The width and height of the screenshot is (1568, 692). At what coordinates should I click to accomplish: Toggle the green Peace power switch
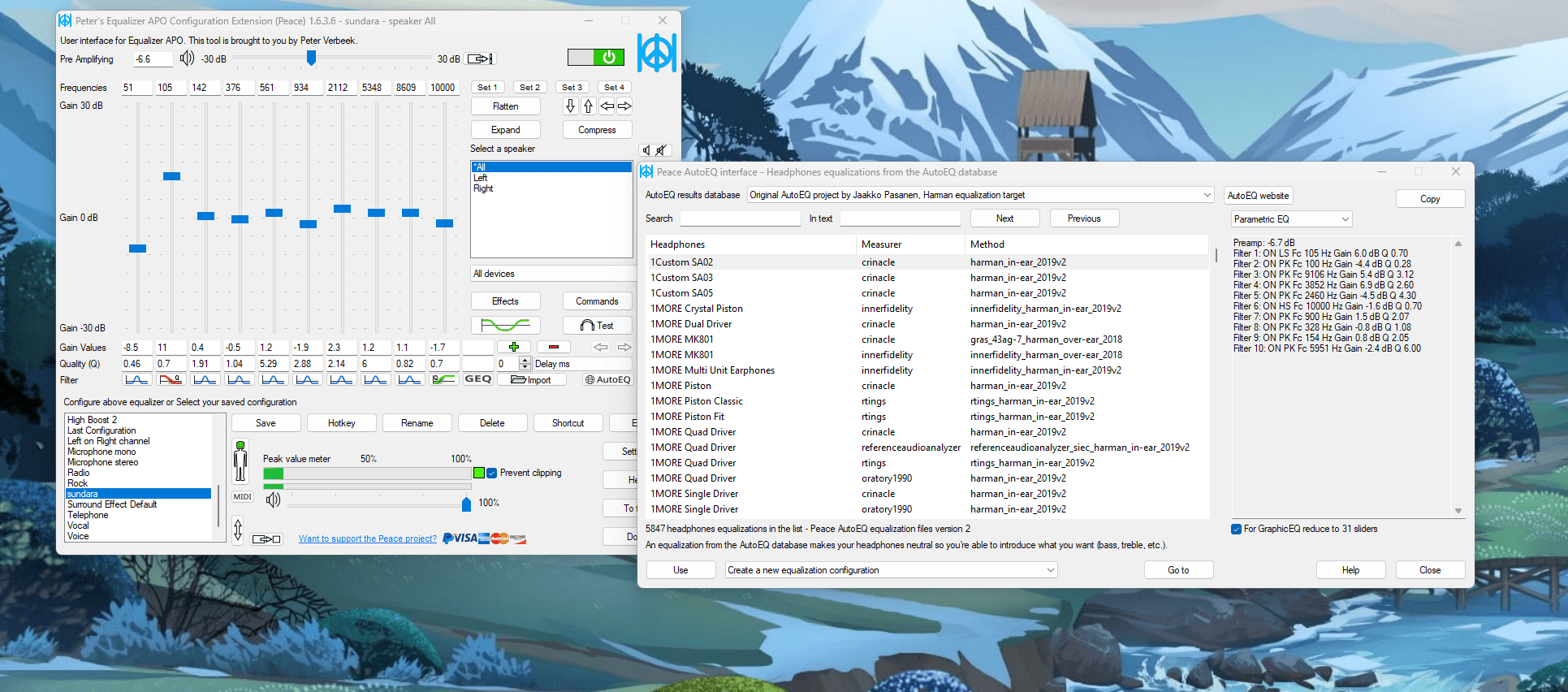596,57
